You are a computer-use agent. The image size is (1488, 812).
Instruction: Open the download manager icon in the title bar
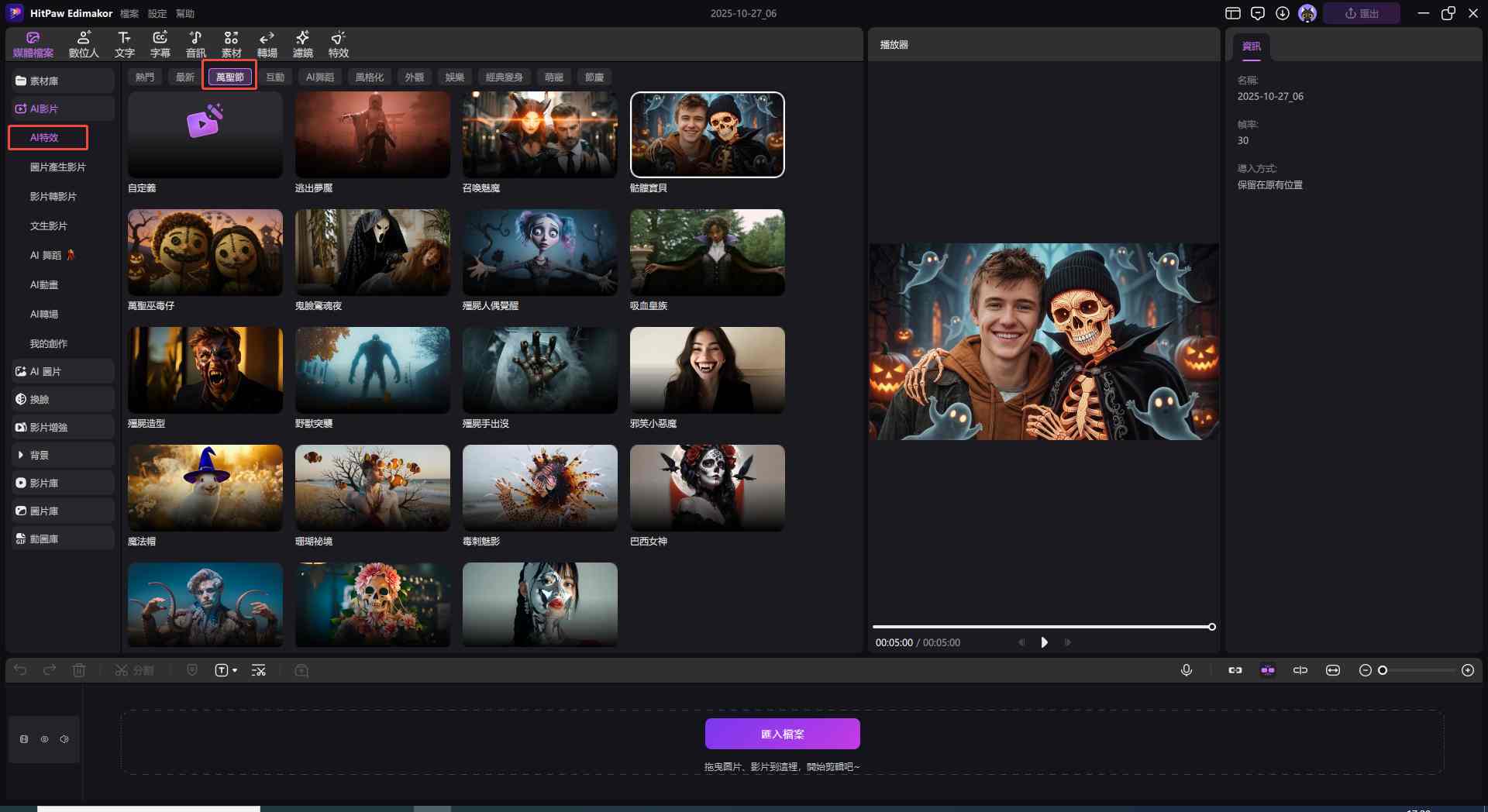pyautogui.click(x=1282, y=13)
